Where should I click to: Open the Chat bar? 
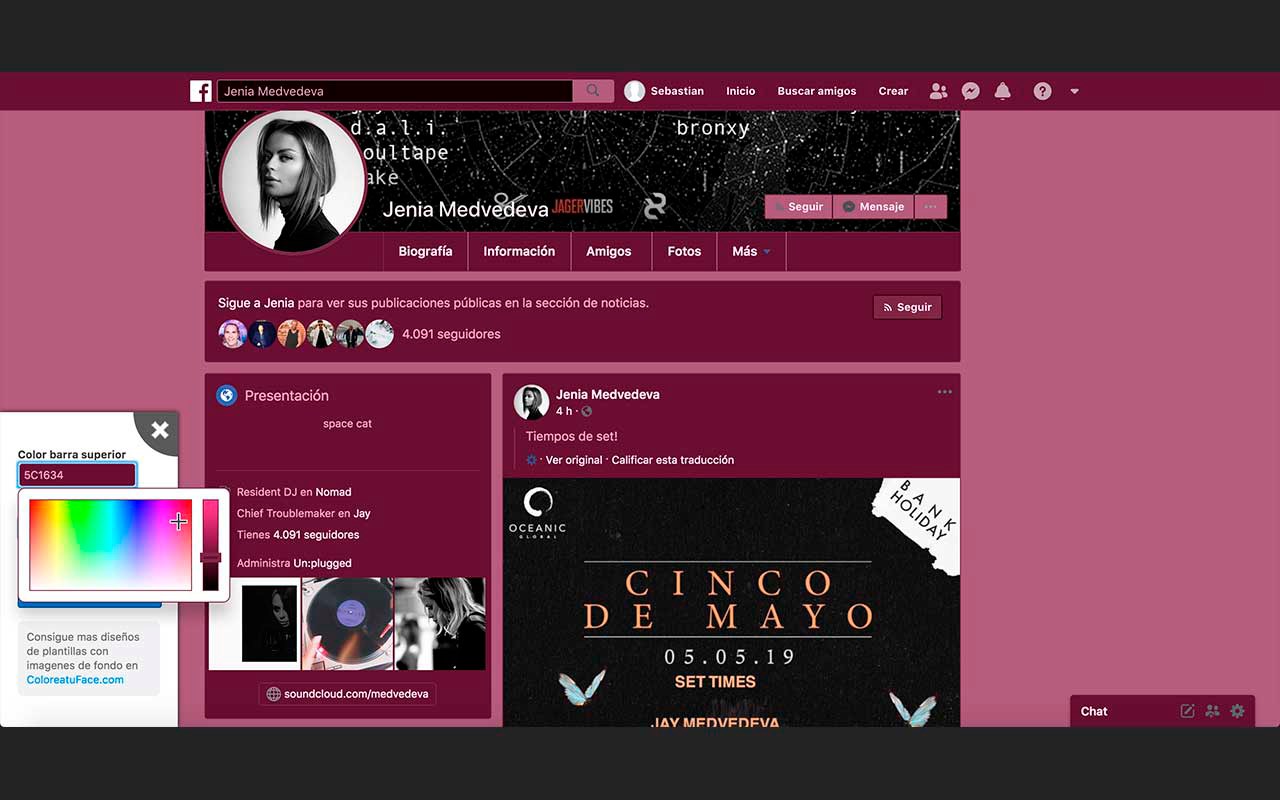click(1162, 711)
